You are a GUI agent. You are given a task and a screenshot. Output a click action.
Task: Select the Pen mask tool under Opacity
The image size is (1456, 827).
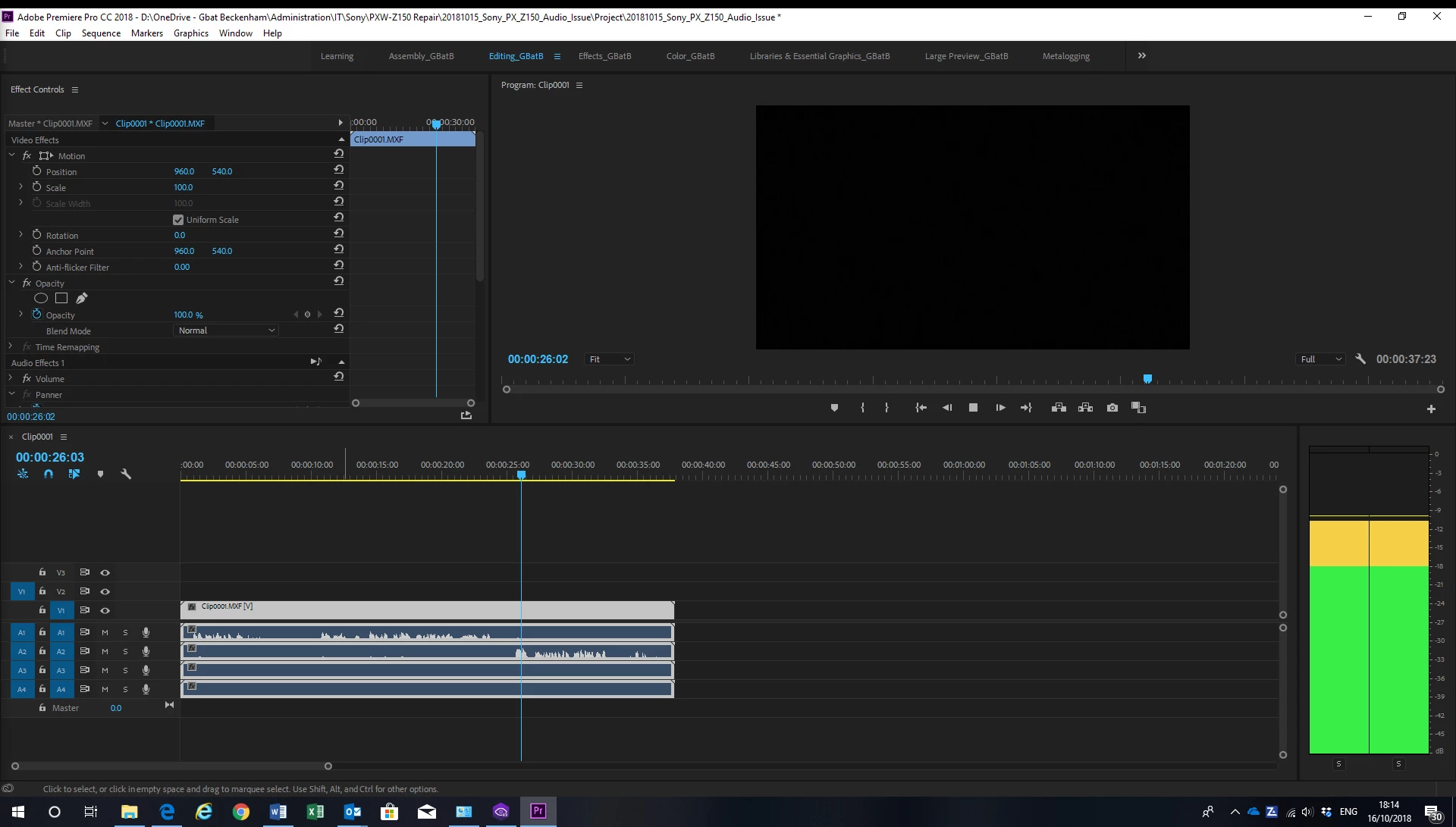(x=82, y=299)
